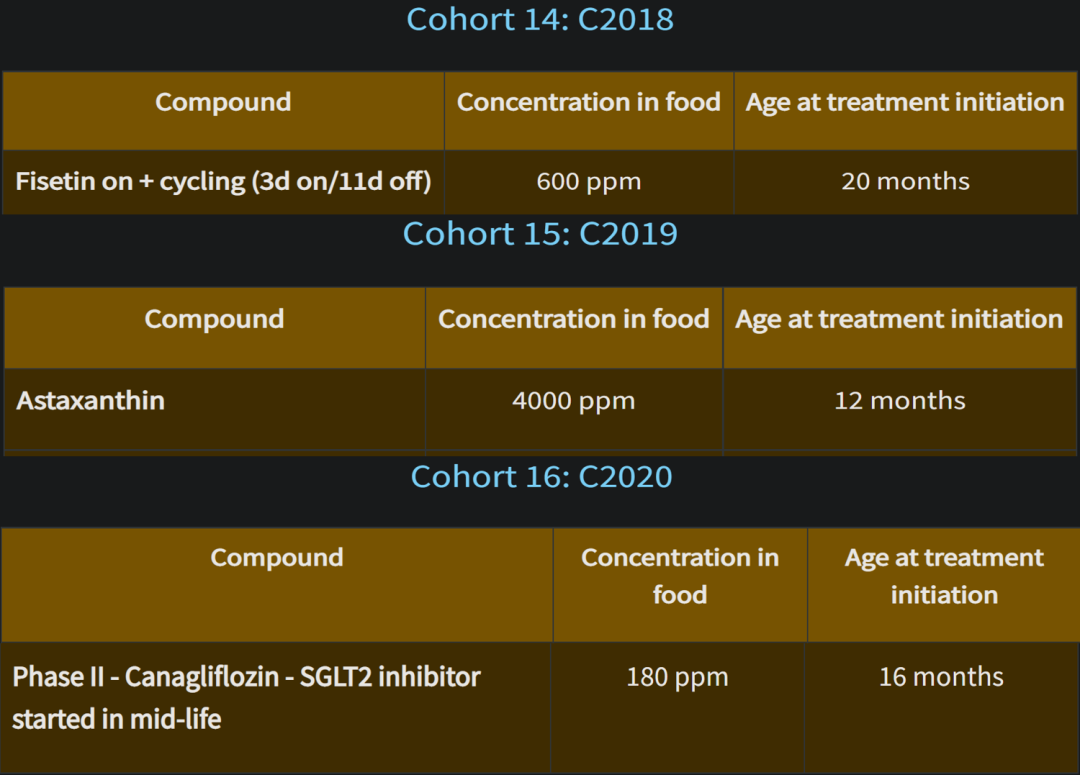This screenshot has height=775, width=1080.
Task: Click the Phase II - Canagliflozin compound cell
Action: (276, 707)
